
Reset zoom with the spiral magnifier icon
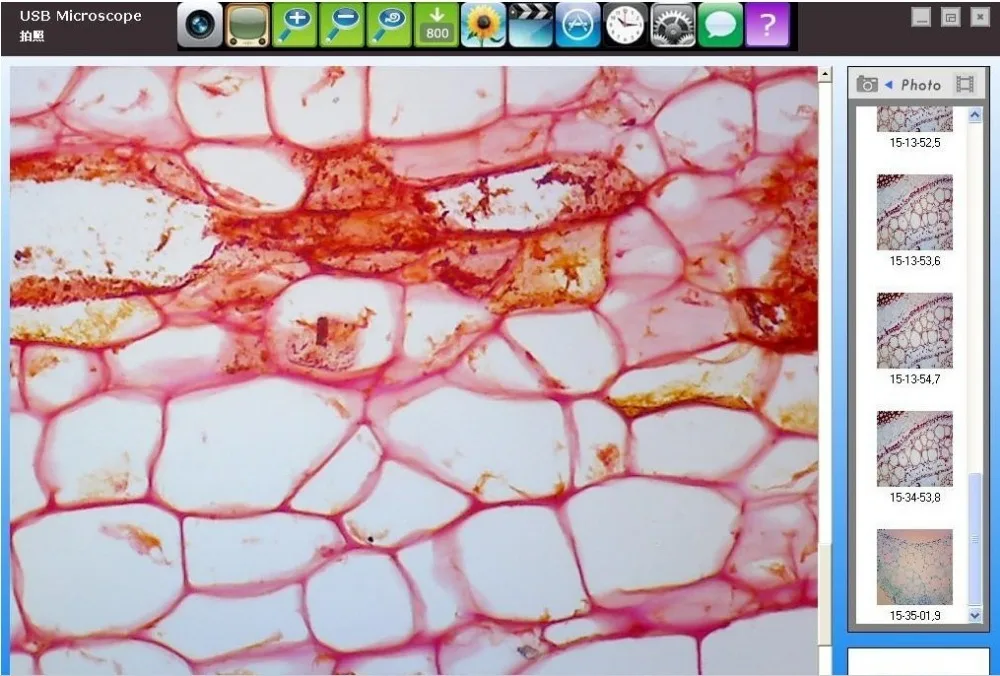click(389, 26)
